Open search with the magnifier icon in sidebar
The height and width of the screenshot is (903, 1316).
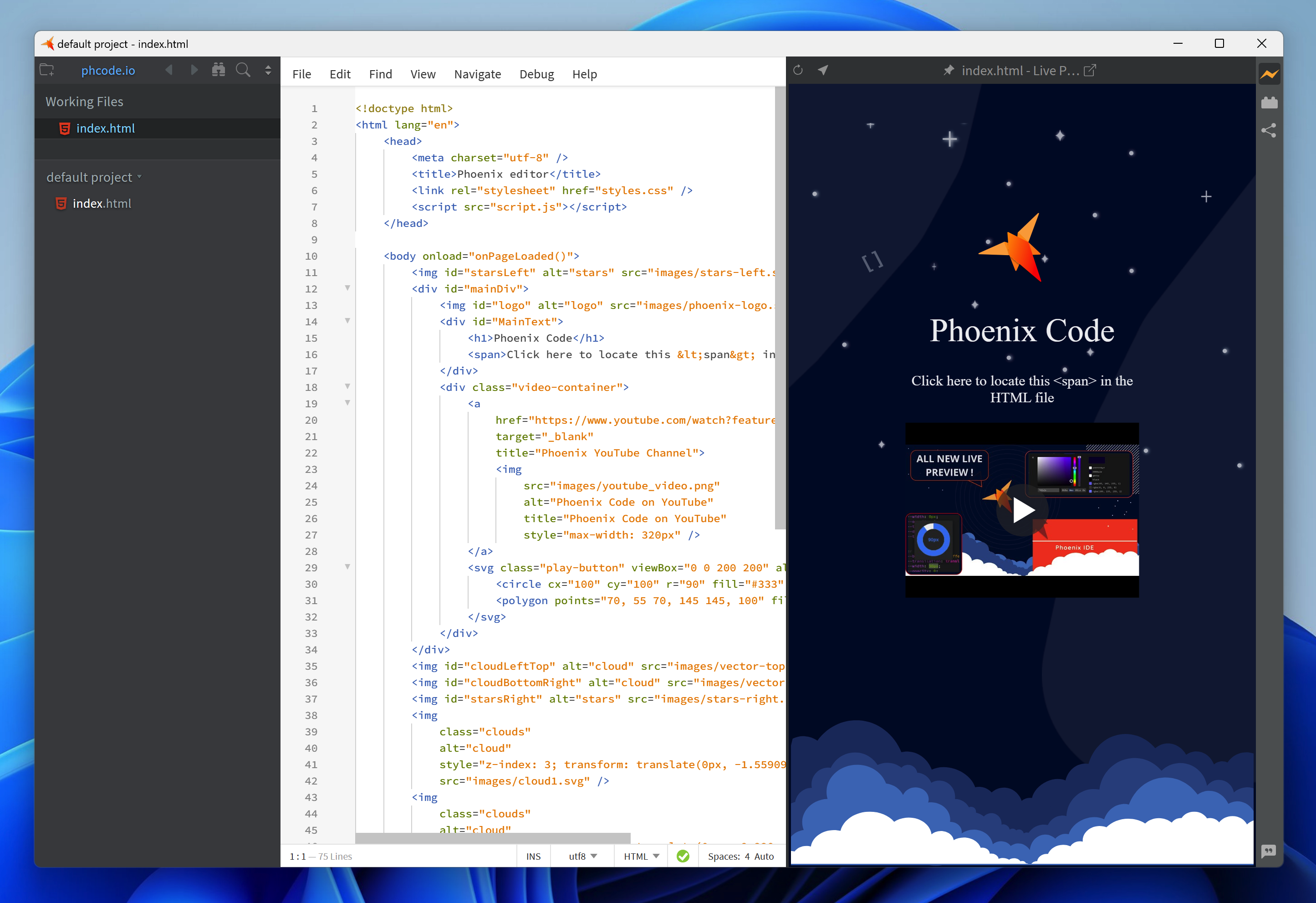click(x=244, y=70)
